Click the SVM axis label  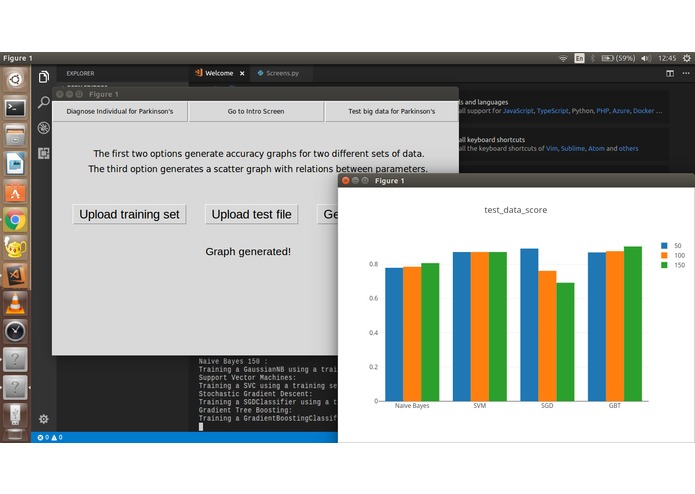480,406
